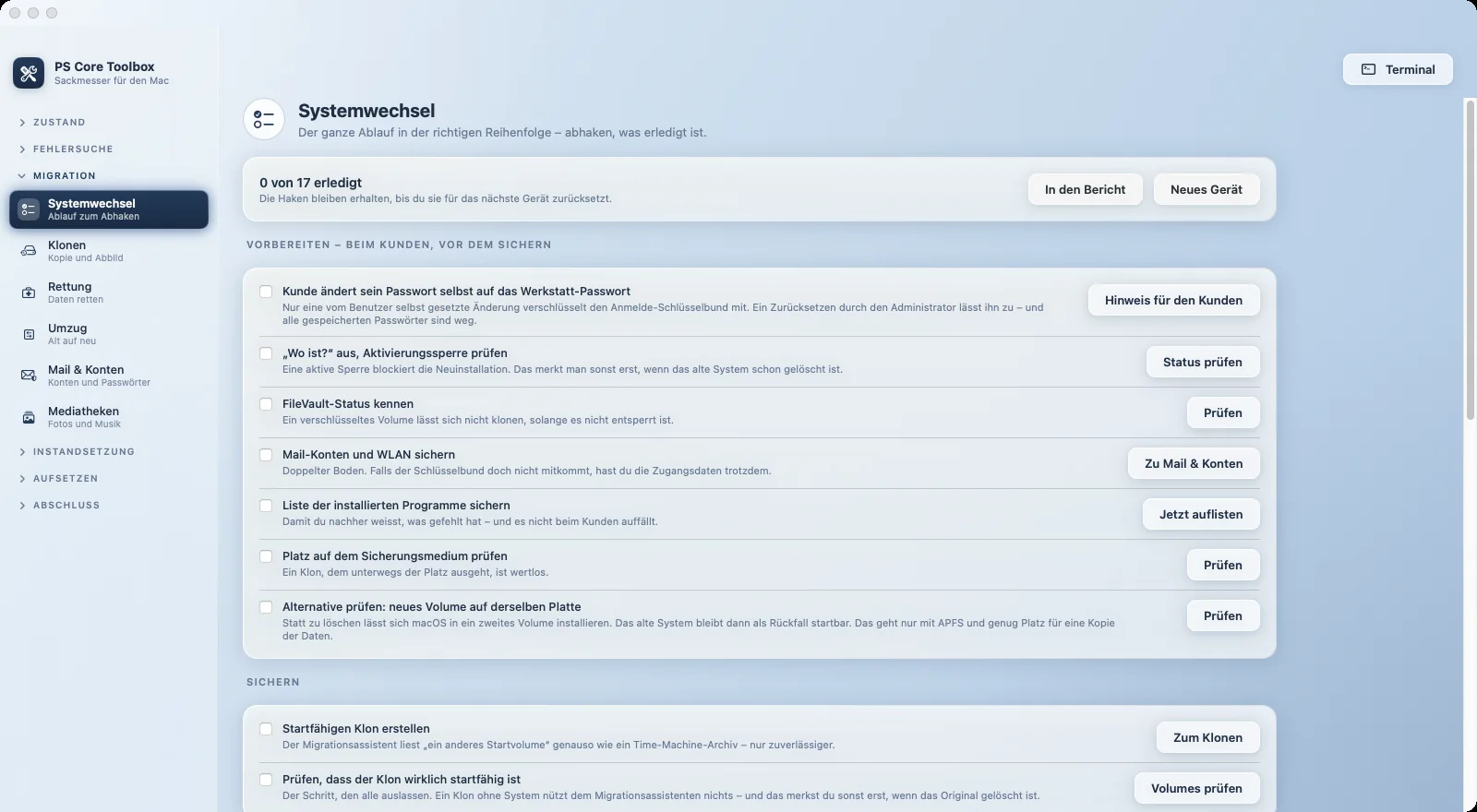
Task: Open the Mediatheken page
Action: [109, 417]
